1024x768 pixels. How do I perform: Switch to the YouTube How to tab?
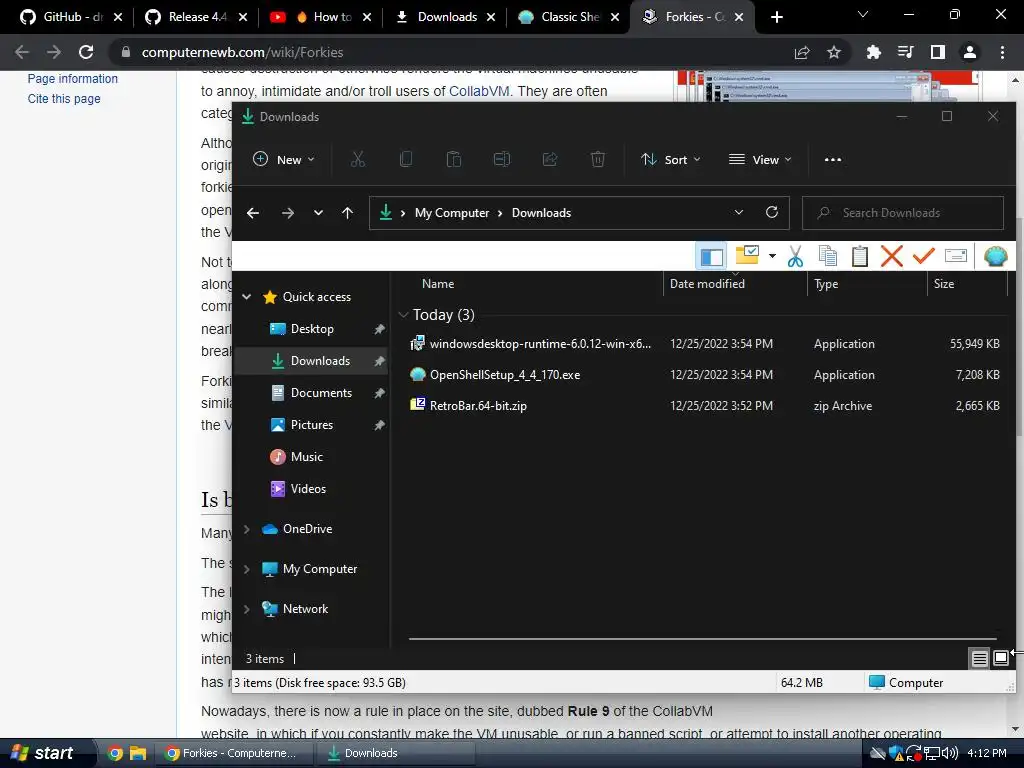[x=320, y=17]
